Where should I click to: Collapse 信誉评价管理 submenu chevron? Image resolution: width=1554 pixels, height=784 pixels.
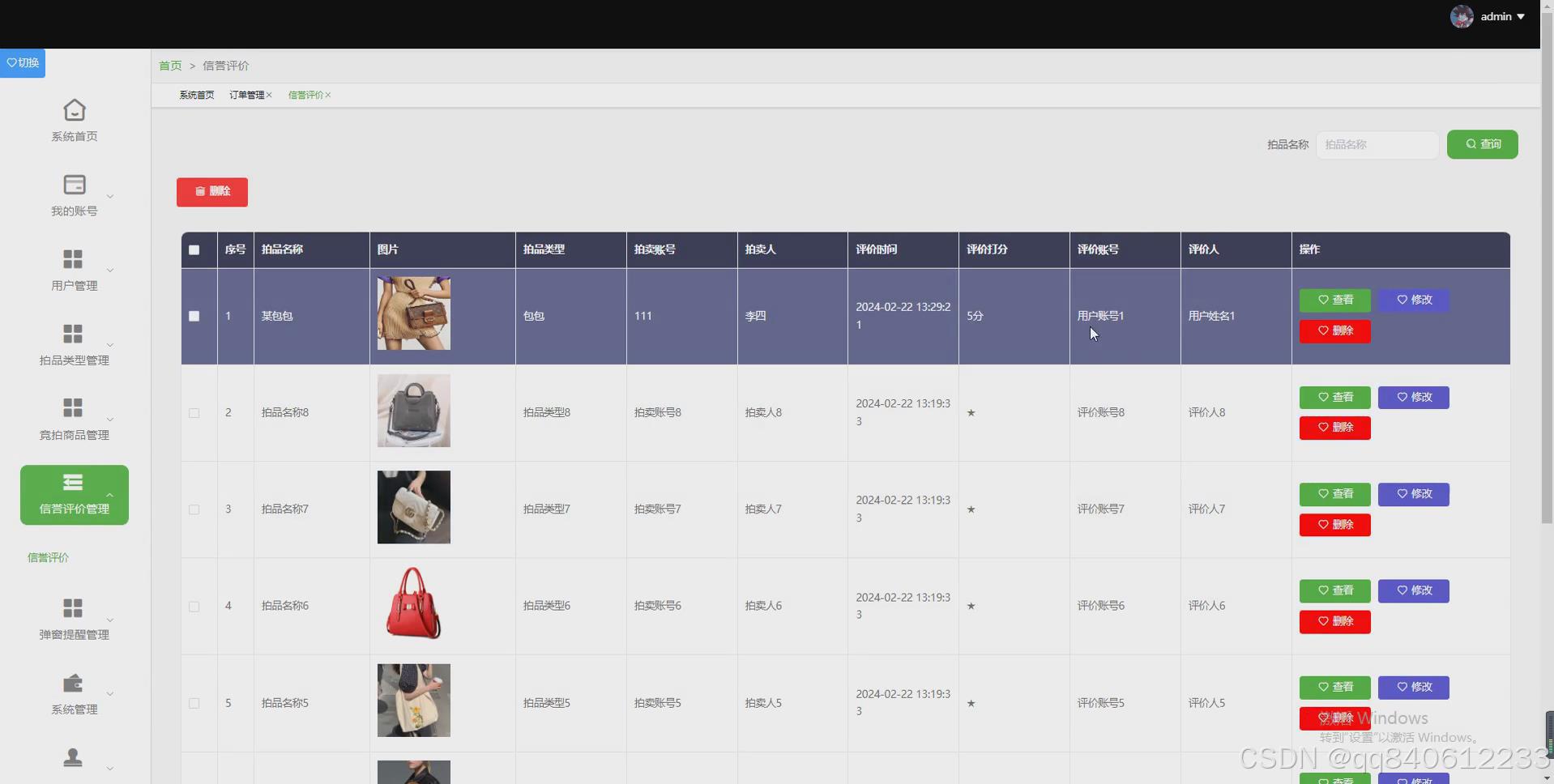point(110,494)
